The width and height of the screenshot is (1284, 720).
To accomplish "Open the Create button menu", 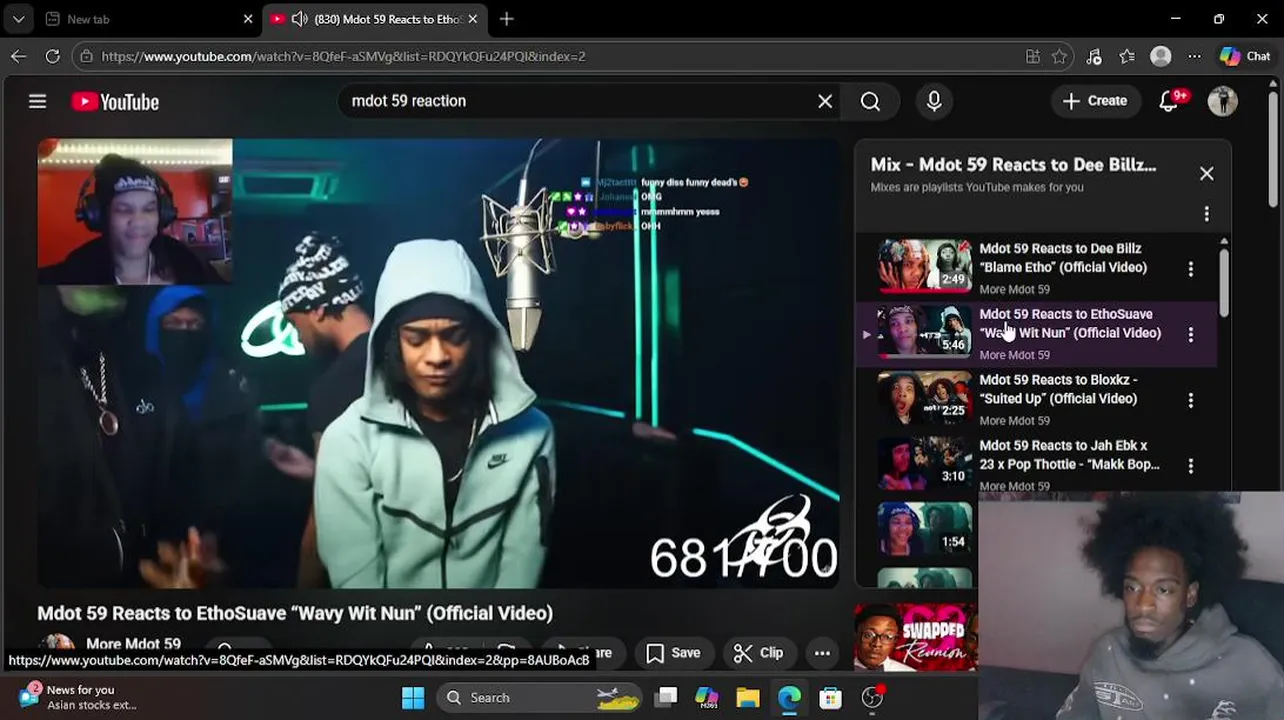I will click(1095, 101).
